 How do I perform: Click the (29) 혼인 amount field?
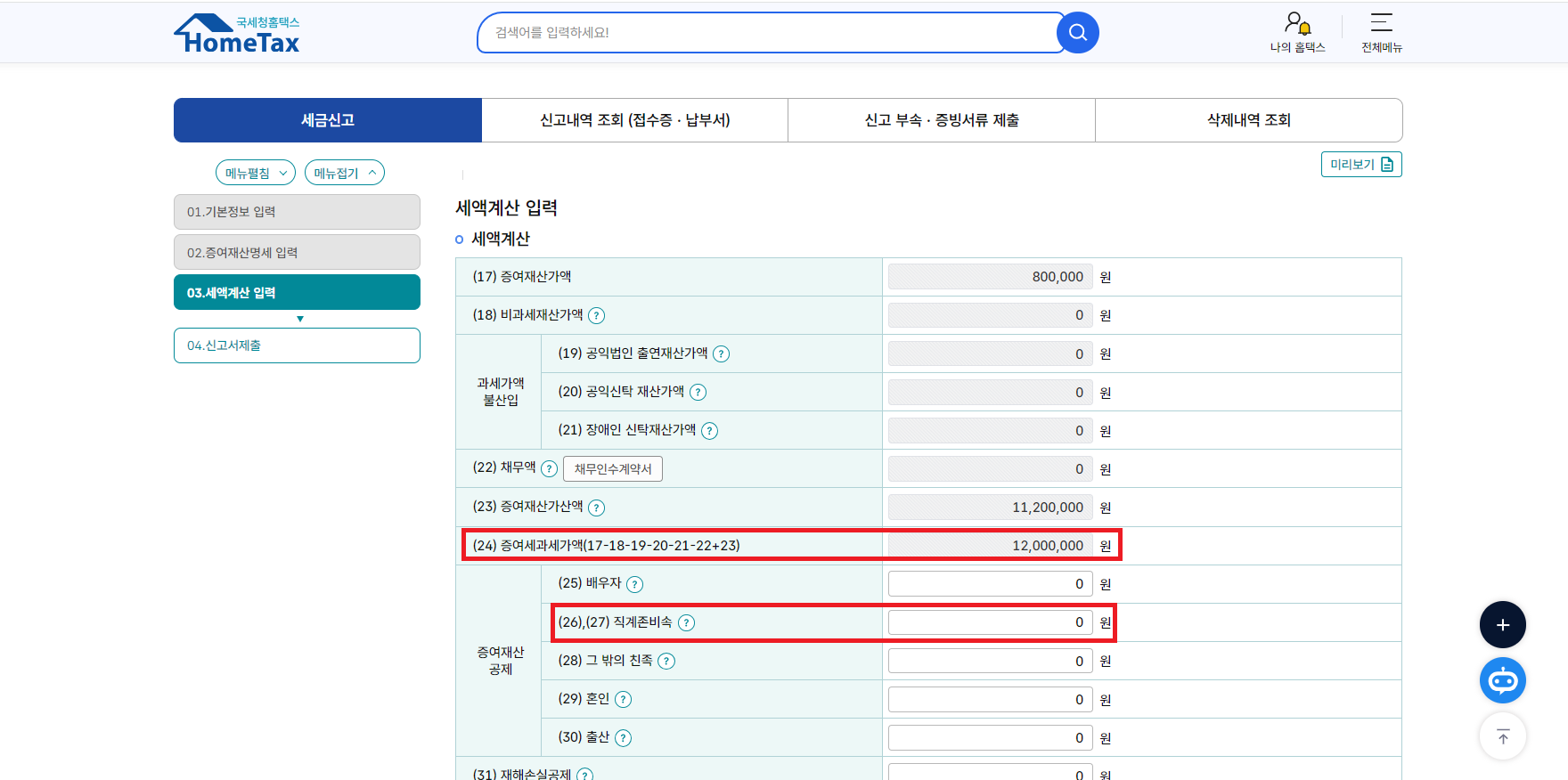[x=991, y=700]
